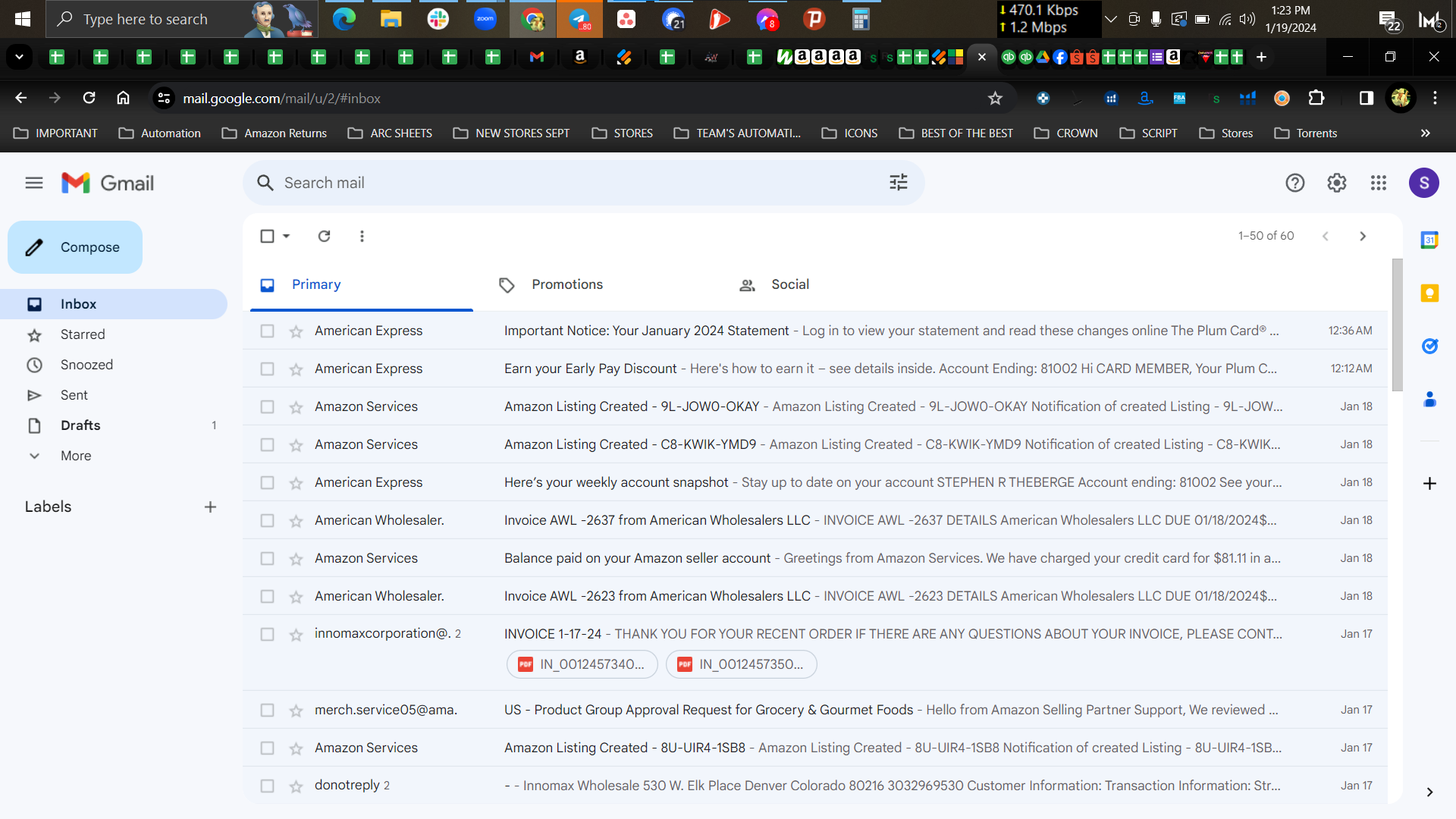Open Google Tasks side panel icon
Viewport: 1456px width, 819px height.
pyautogui.click(x=1429, y=347)
